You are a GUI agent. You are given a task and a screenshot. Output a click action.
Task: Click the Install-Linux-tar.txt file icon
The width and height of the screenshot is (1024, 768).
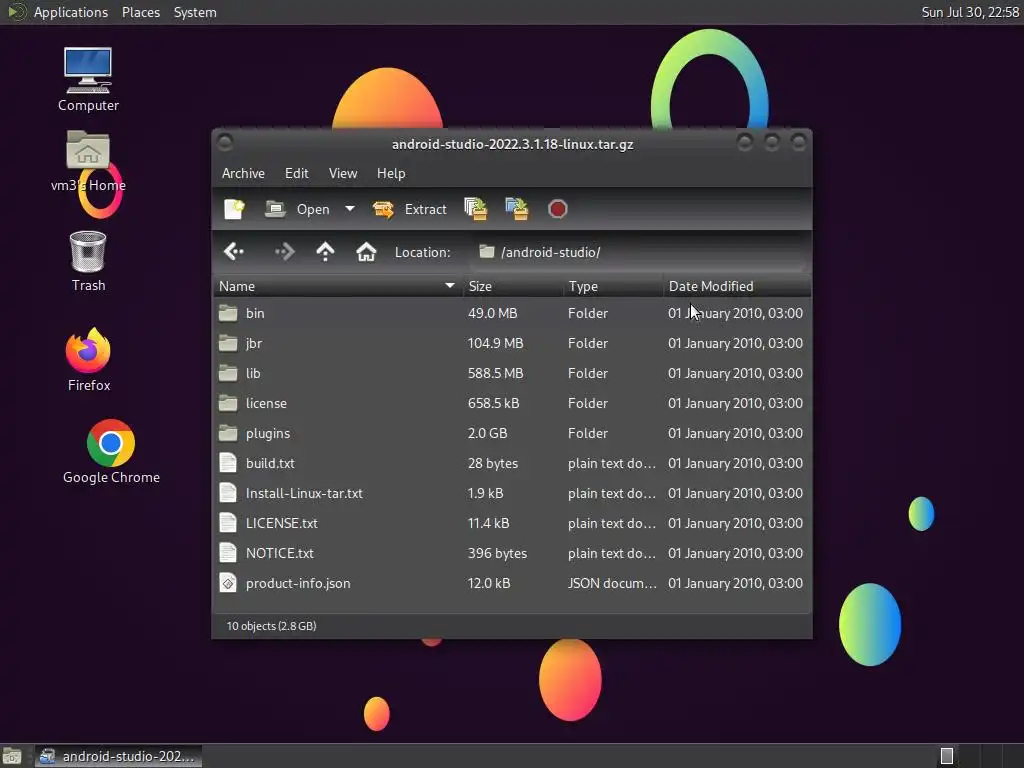click(x=228, y=493)
